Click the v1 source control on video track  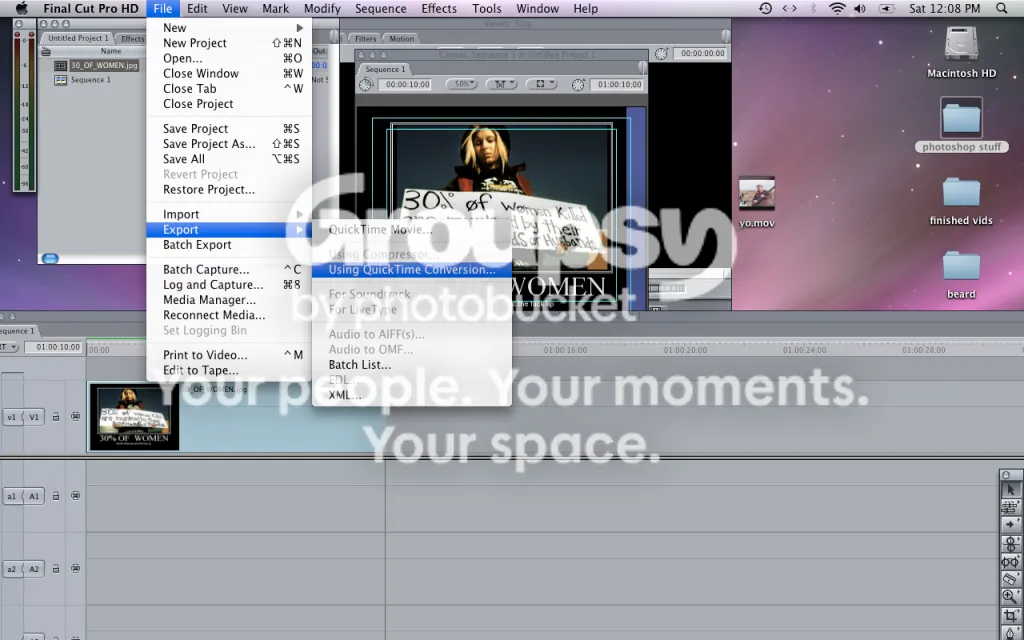[12, 417]
